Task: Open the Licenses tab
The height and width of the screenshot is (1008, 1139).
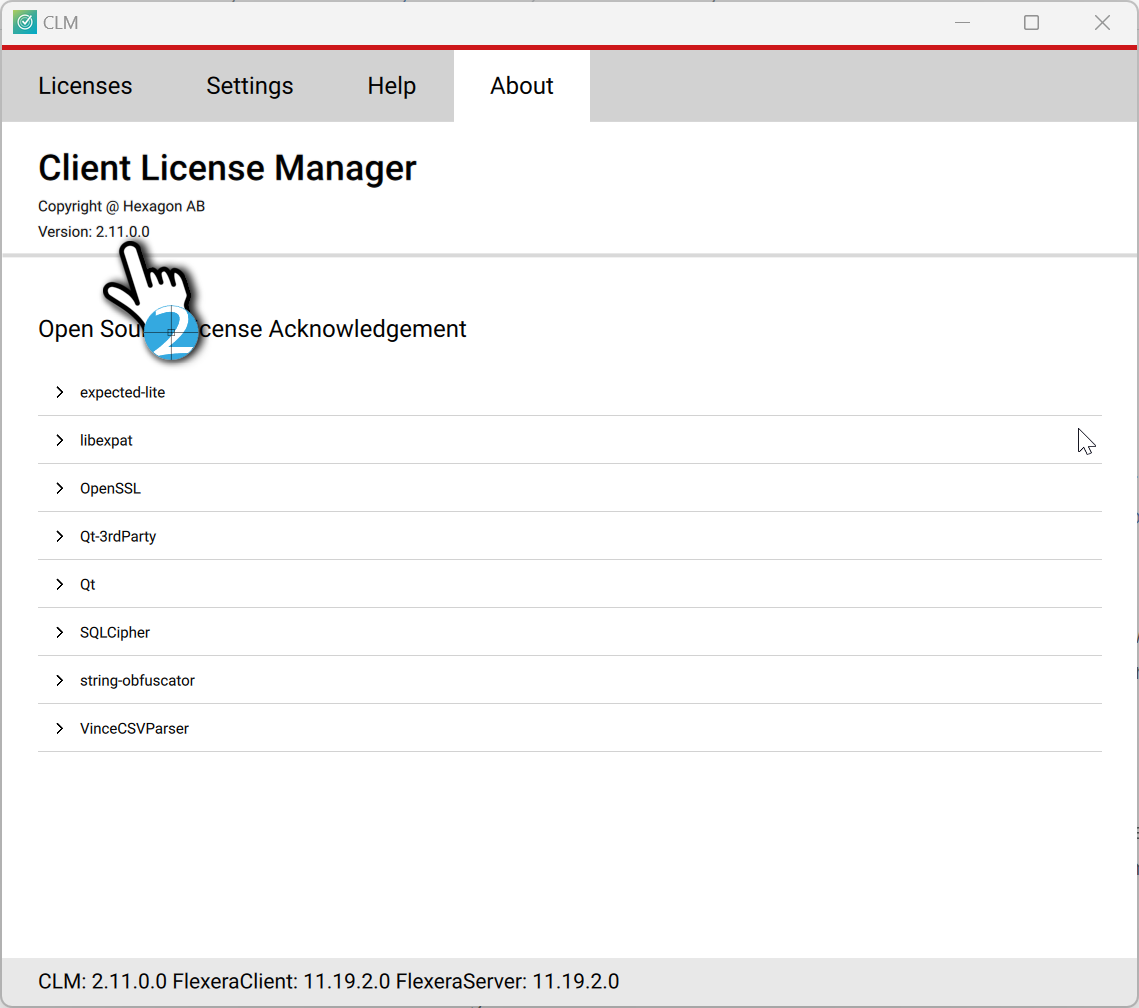Action: 85,86
